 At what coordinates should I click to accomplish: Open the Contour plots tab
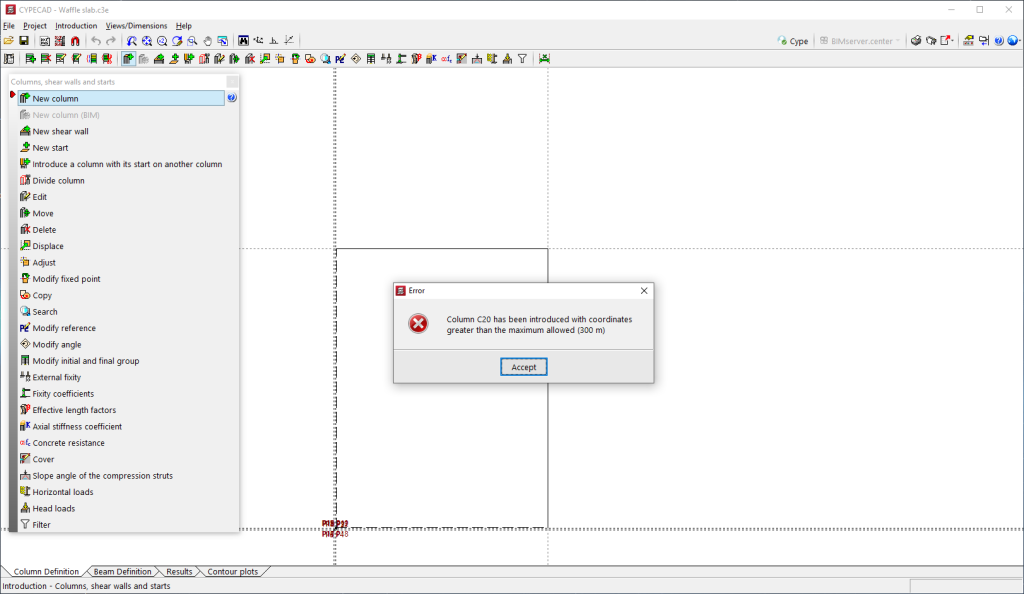pyautogui.click(x=232, y=572)
